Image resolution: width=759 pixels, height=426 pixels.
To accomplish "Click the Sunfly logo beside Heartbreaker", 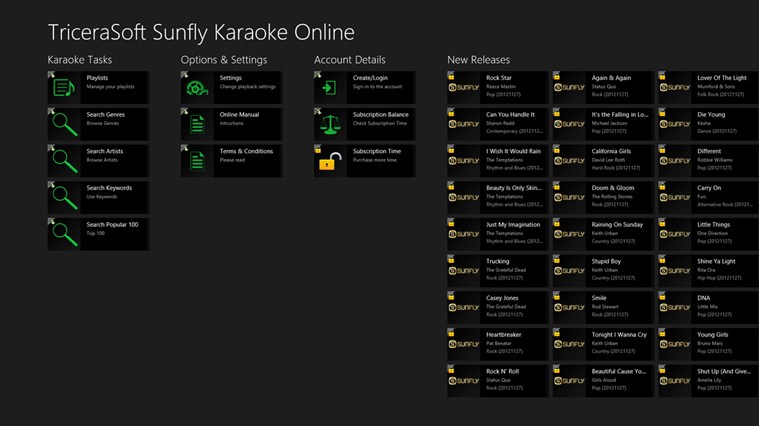I will [x=464, y=344].
